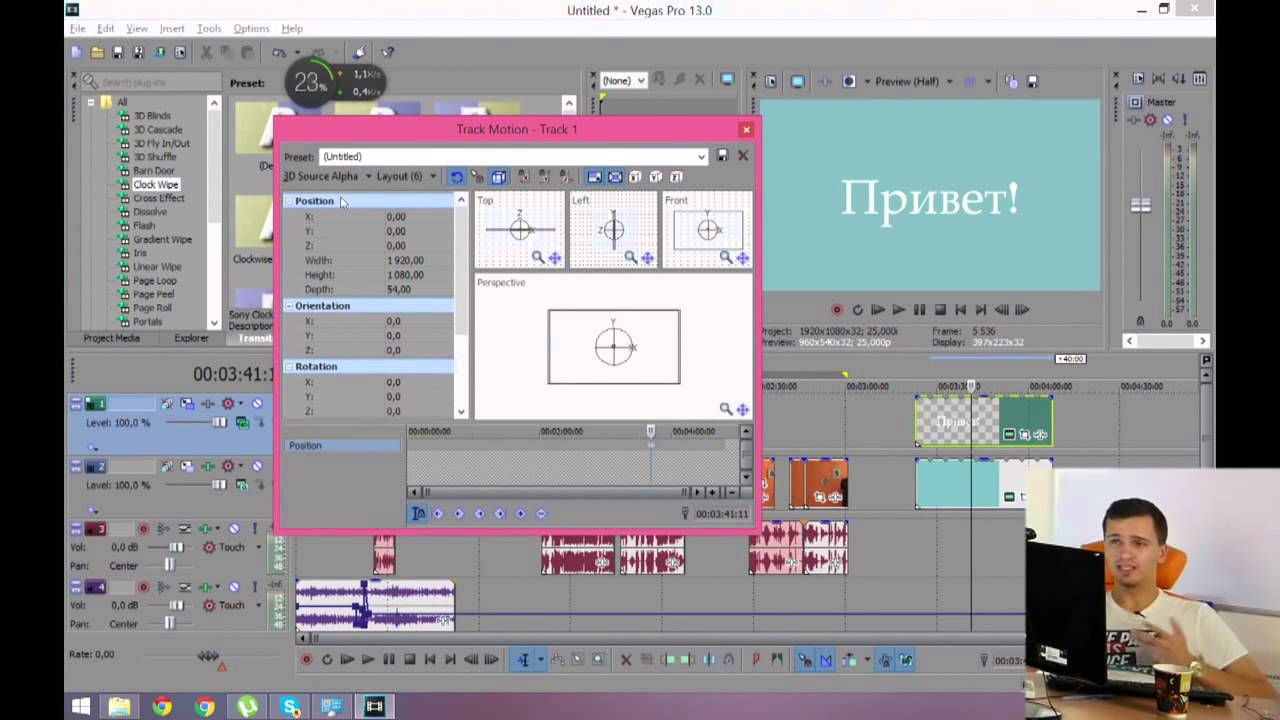Toggle Edit in Object Space icon

pos(498,177)
